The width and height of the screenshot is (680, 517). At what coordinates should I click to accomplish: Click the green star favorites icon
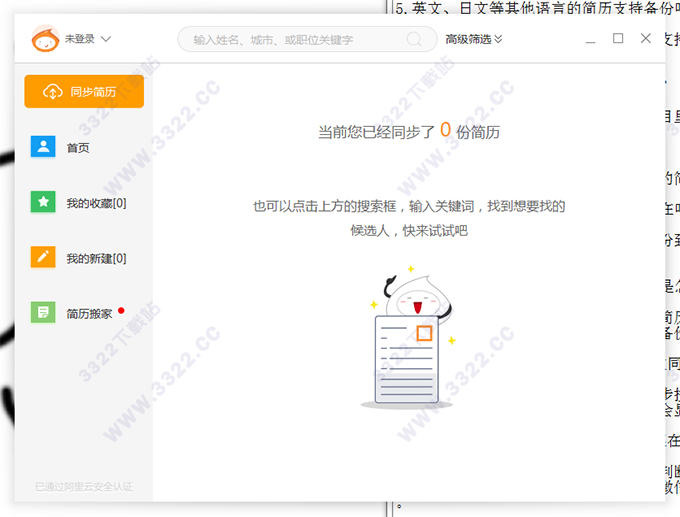click(43, 202)
